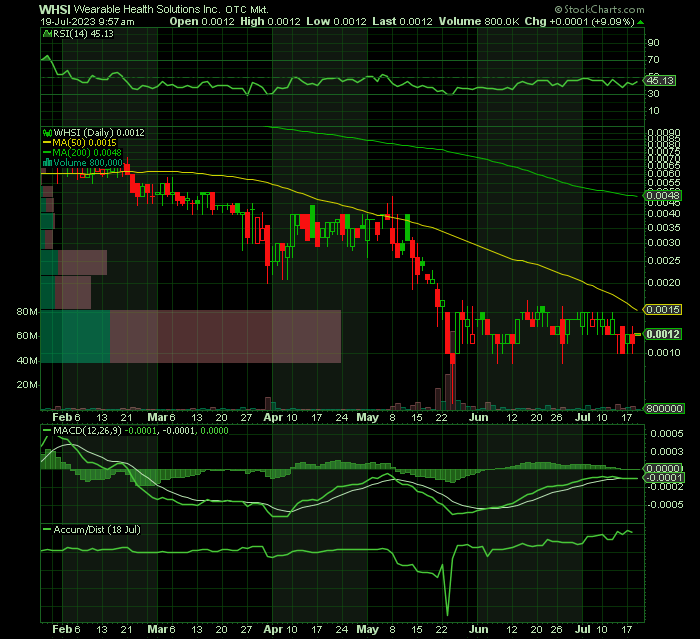Click the 60M volume axis label

click(x=27, y=336)
